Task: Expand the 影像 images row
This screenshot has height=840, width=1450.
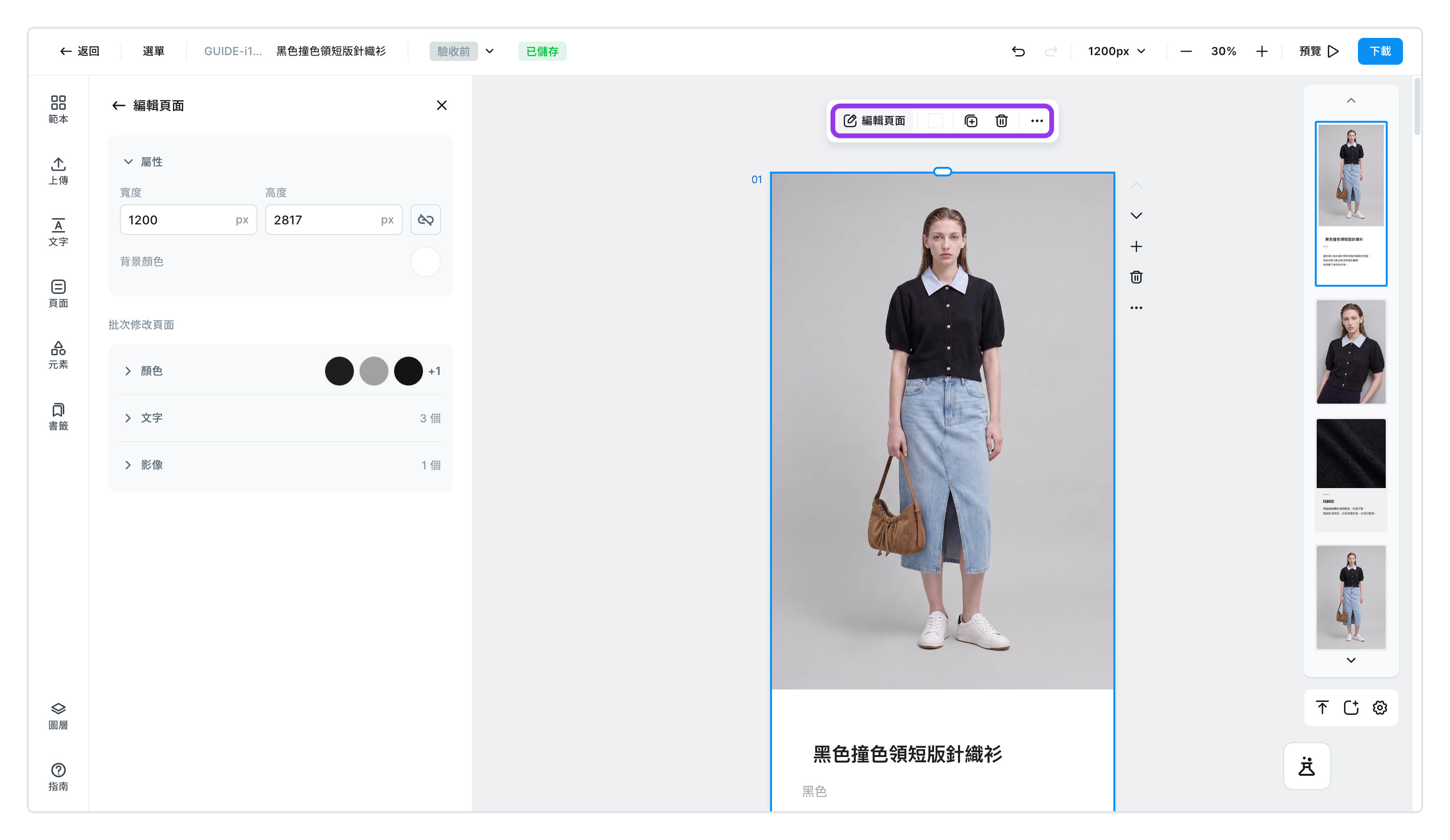Action: coord(280,465)
